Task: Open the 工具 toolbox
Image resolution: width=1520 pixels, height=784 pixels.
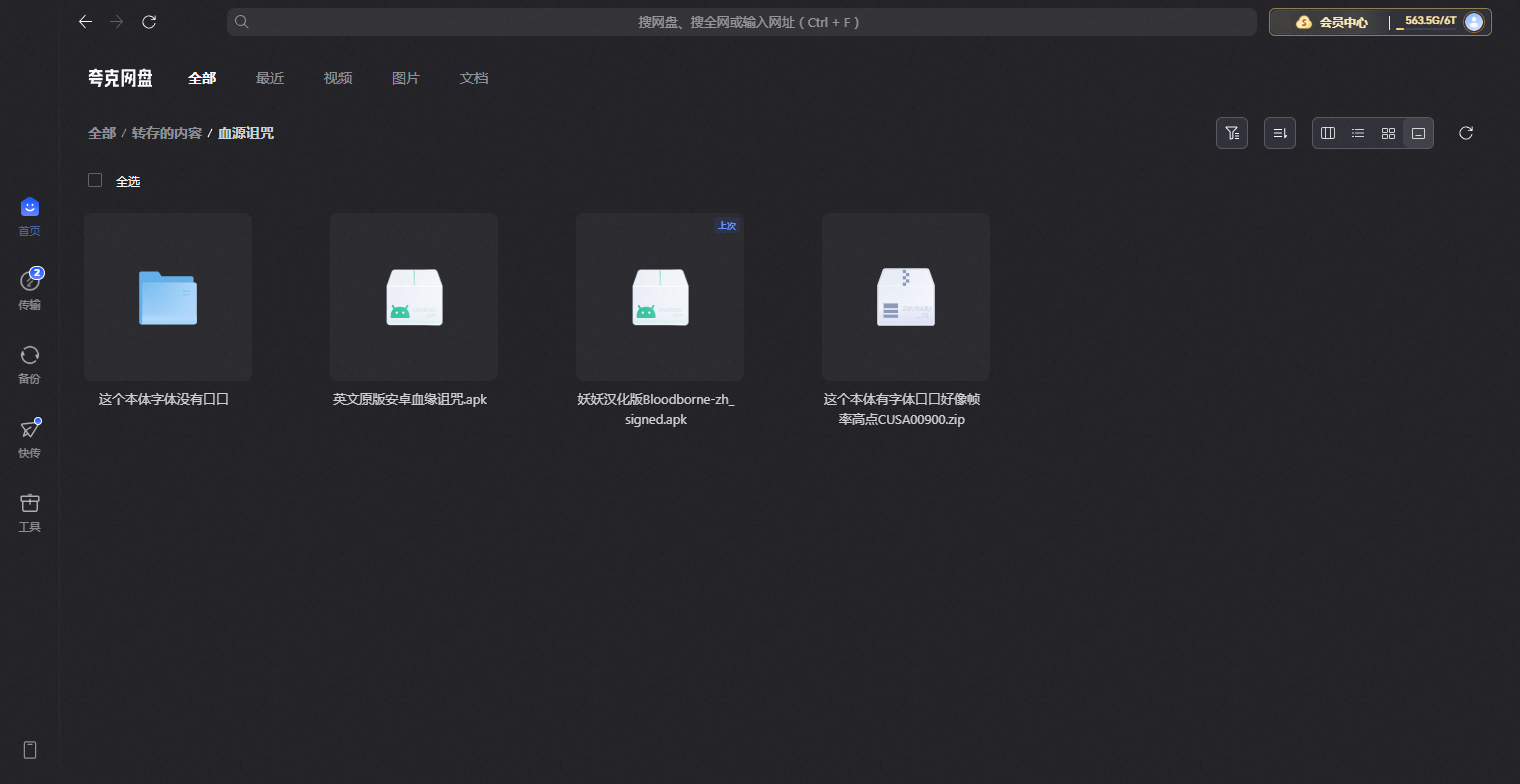Action: [x=30, y=513]
